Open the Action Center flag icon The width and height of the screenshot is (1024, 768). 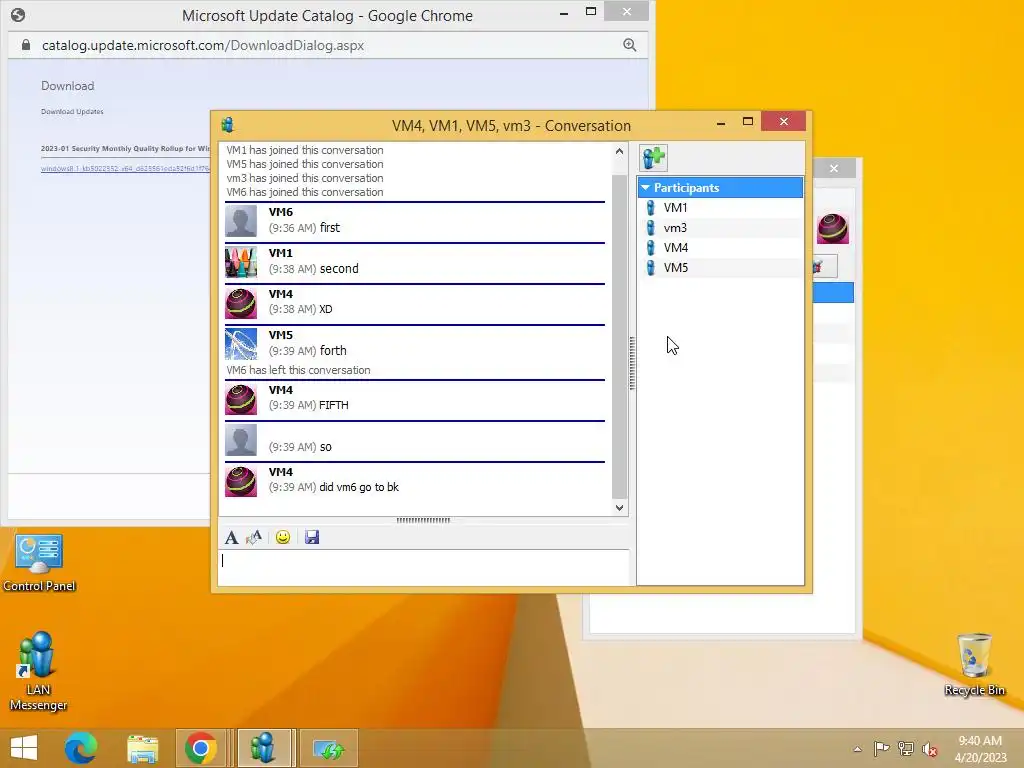coord(881,748)
